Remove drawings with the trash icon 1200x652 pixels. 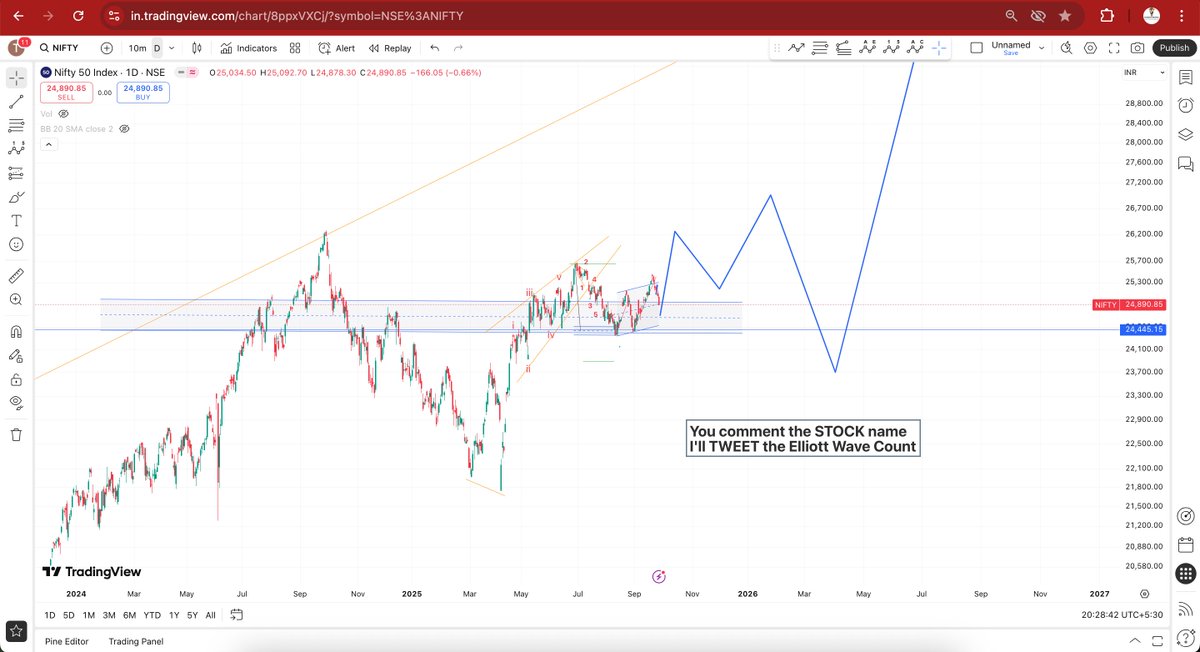pyautogui.click(x=16, y=434)
